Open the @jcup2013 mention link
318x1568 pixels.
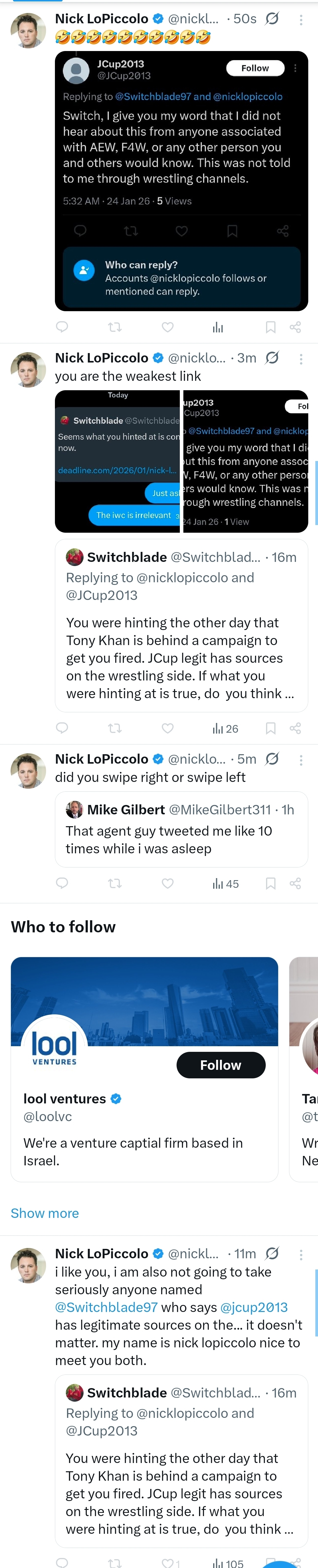(x=253, y=1308)
